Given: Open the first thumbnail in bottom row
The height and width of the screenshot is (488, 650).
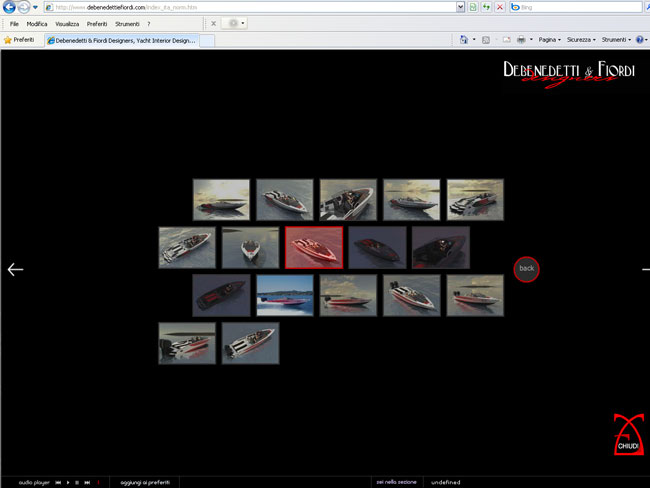Looking at the screenshot, I should coord(187,344).
